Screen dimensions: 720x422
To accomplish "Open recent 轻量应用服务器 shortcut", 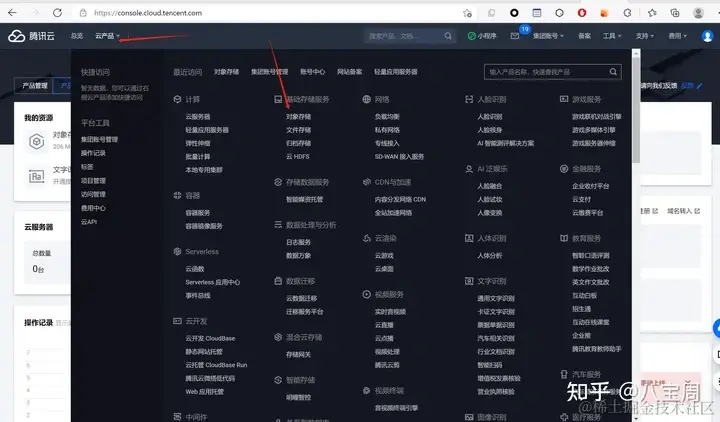I will 396,72.
